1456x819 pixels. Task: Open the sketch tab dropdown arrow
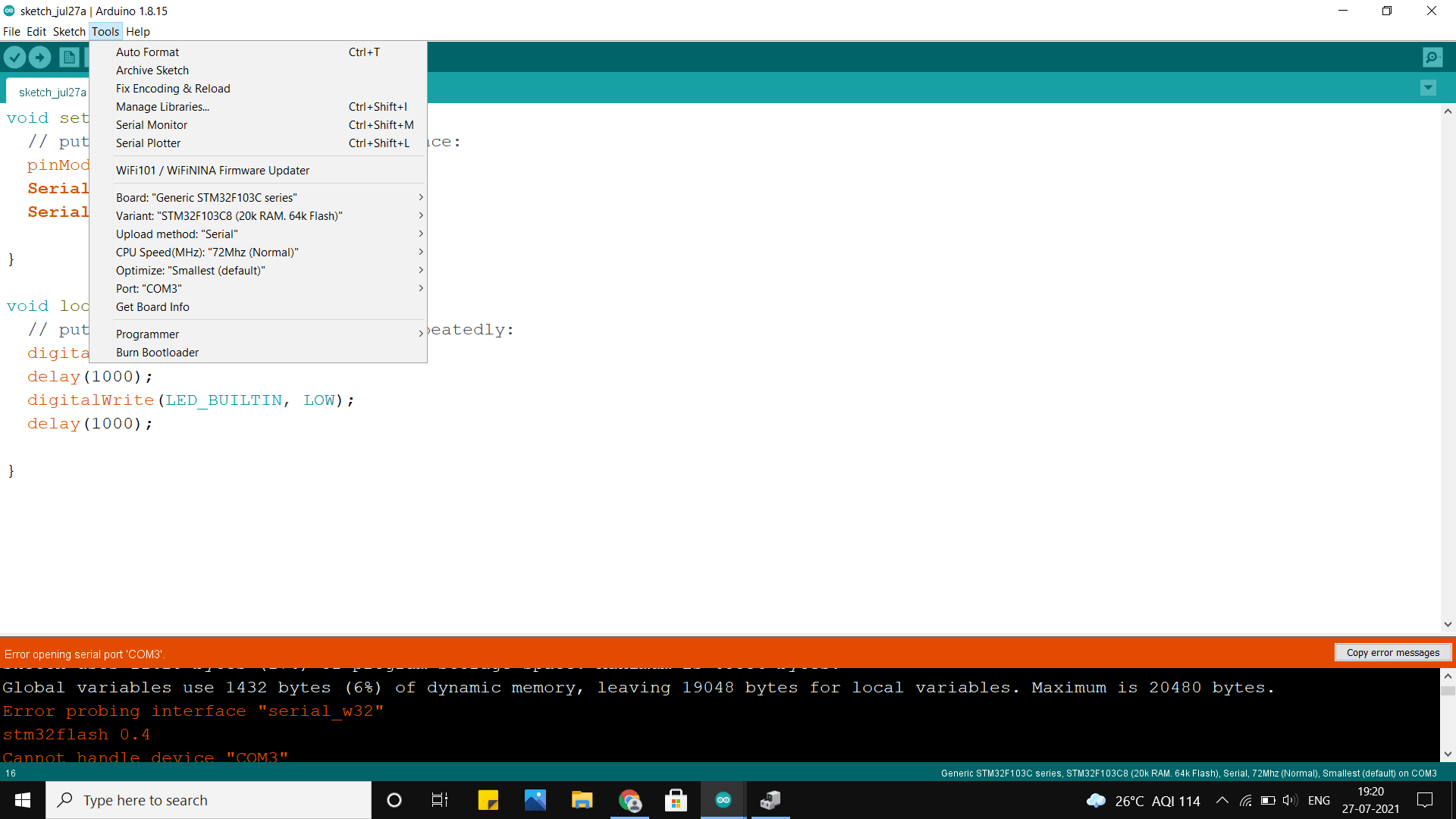click(x=1428, y=88)
